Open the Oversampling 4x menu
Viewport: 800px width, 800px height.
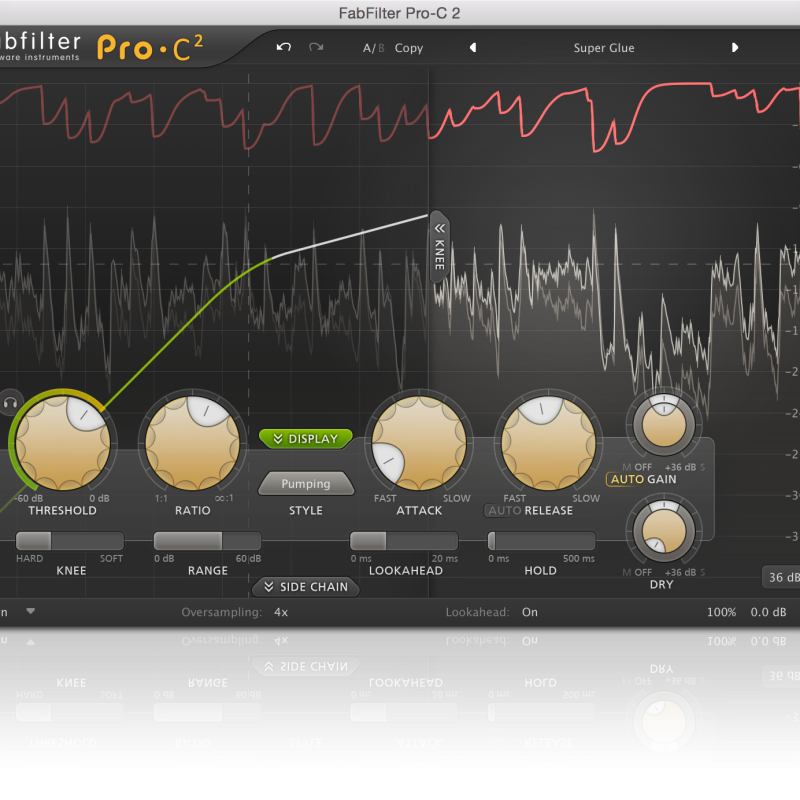pyautogui.click(x=281, y=612)
